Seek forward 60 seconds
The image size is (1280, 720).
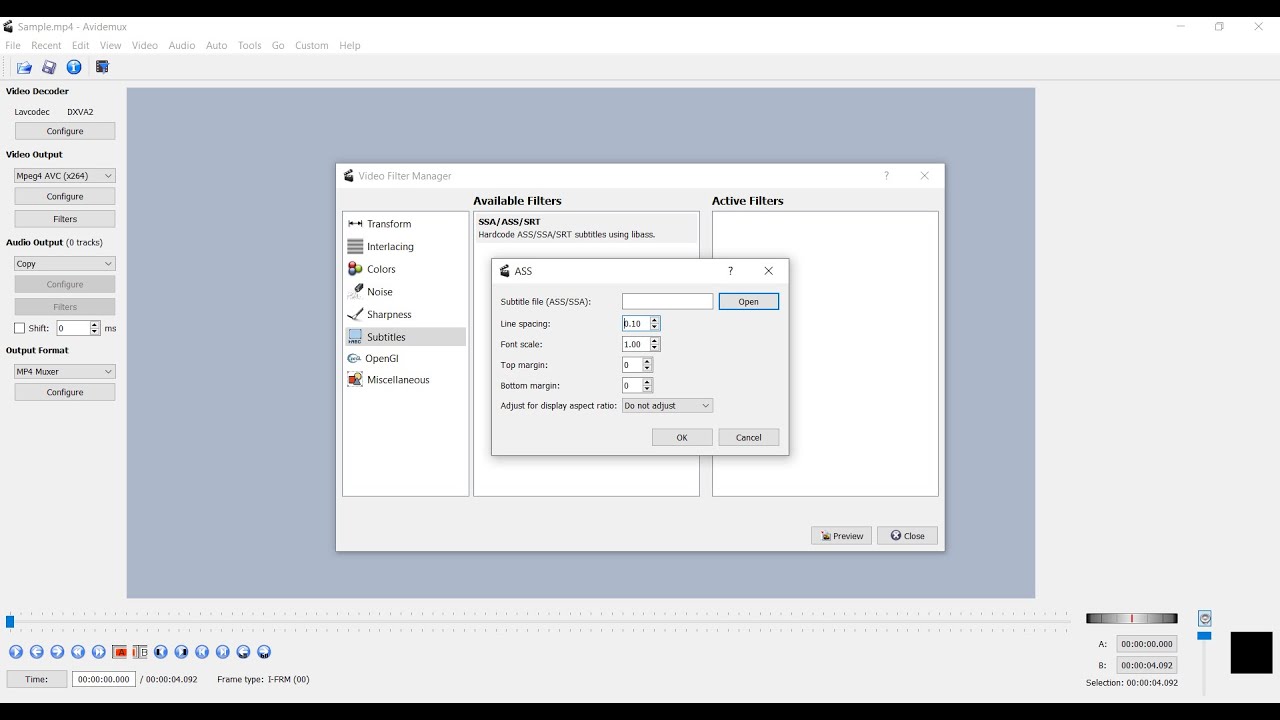[x=264, y=652]
